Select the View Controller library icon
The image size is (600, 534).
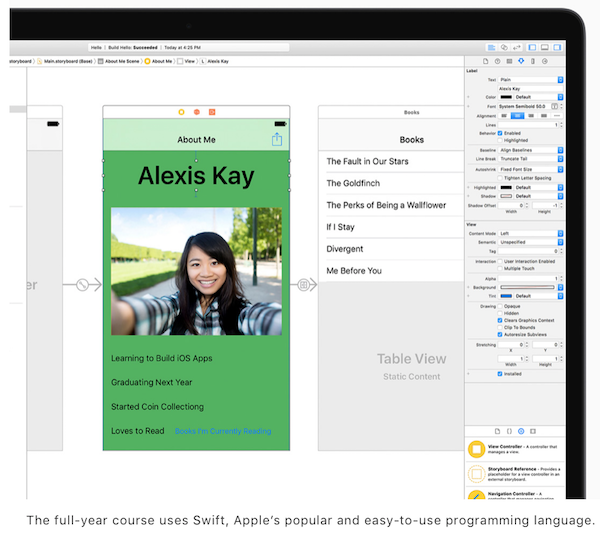tap(477, 447)
